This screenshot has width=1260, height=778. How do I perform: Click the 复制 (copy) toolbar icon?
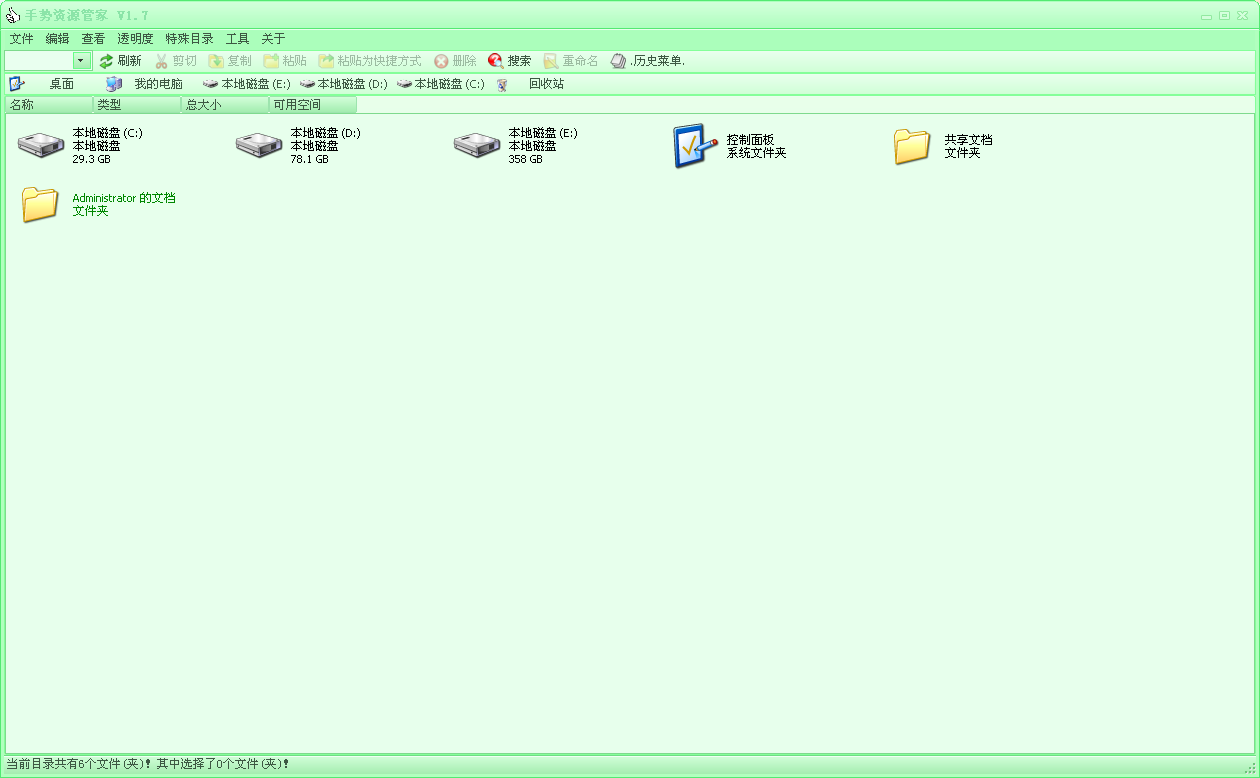(216, 61)
